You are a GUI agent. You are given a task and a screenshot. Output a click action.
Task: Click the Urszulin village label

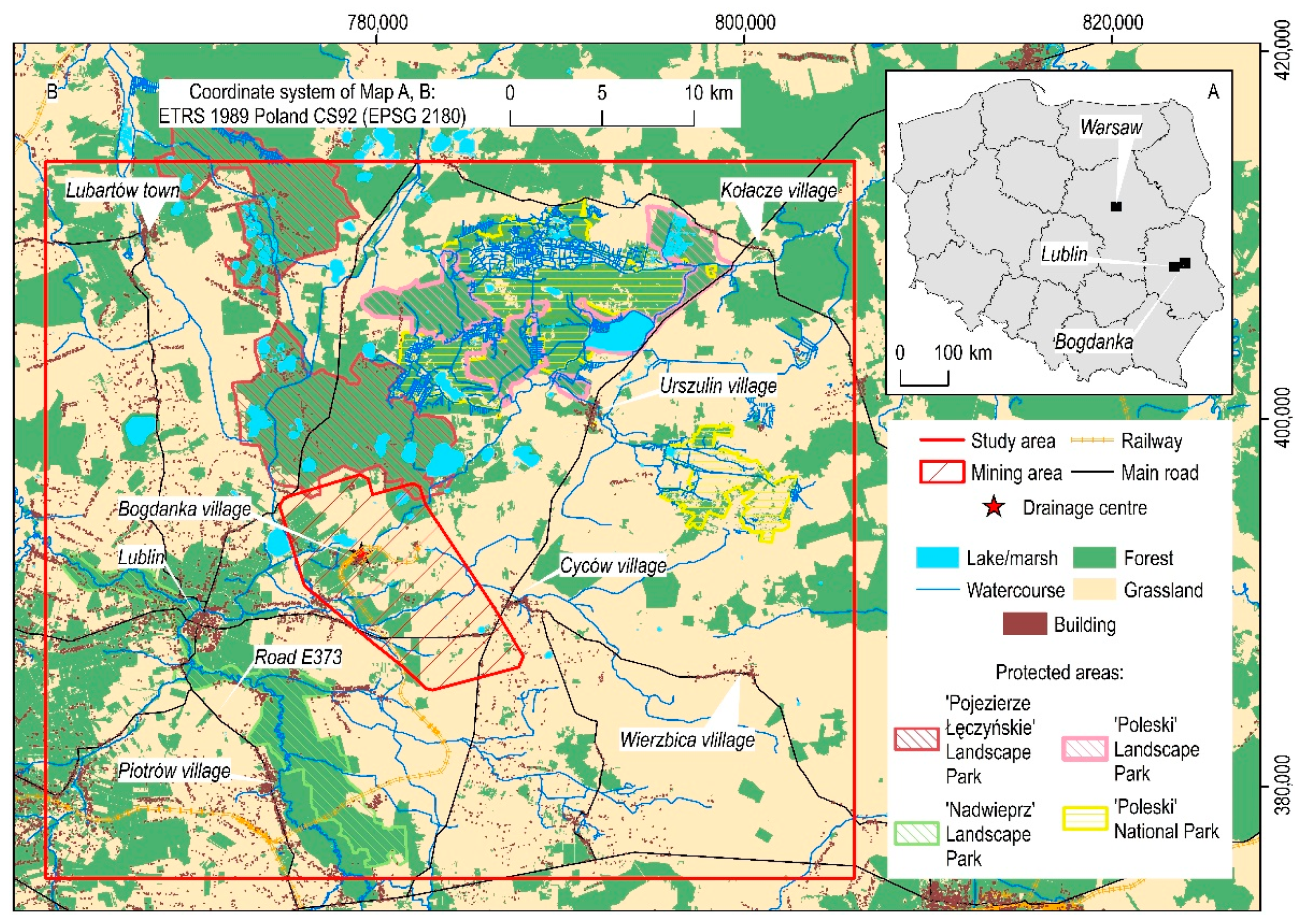[x=718, y=386]
